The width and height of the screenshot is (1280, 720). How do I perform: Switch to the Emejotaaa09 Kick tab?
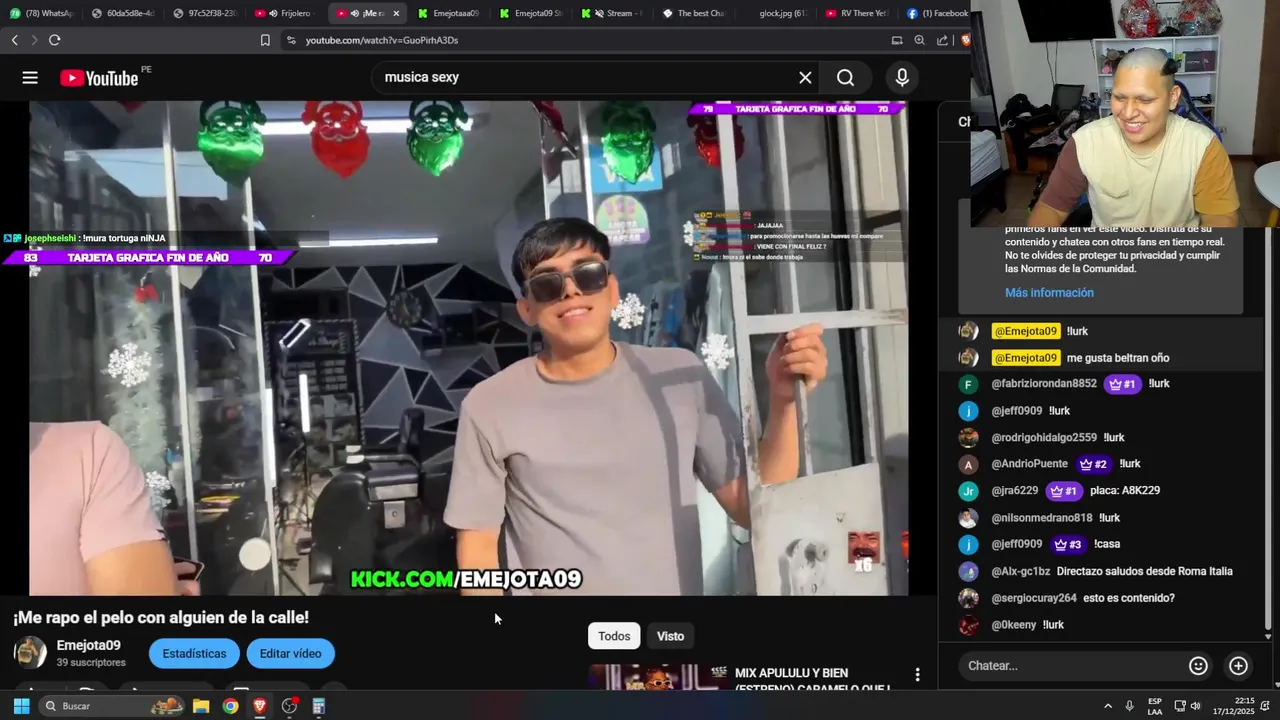[x=449, y=13]
